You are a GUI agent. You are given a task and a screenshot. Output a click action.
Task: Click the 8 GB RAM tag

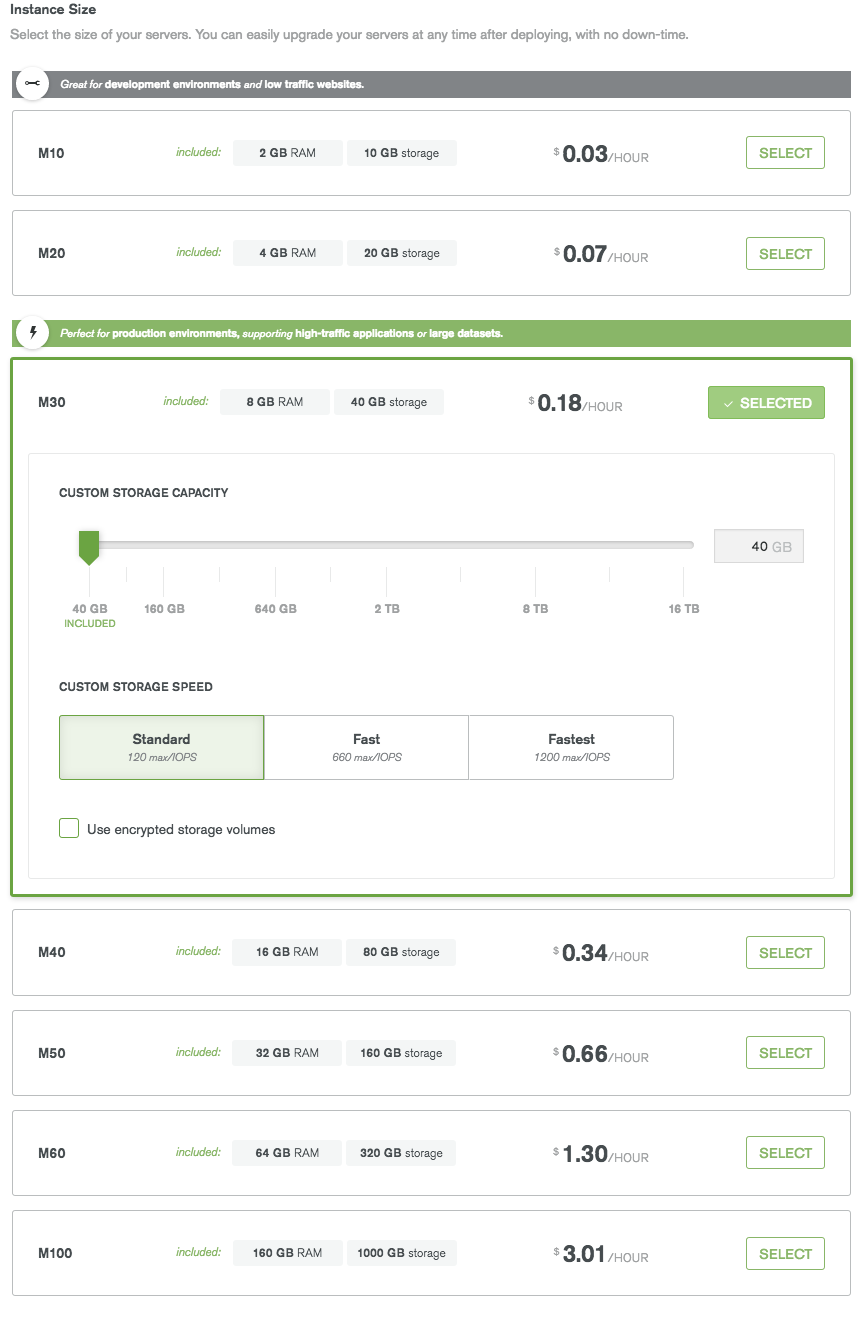pyautogui.click(x=275, y=402)
